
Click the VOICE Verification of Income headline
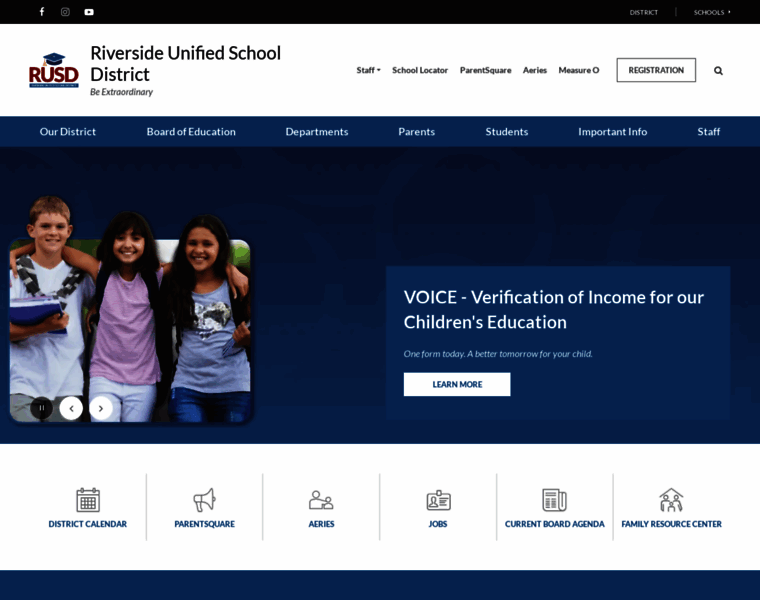click(x=554, y=310)
